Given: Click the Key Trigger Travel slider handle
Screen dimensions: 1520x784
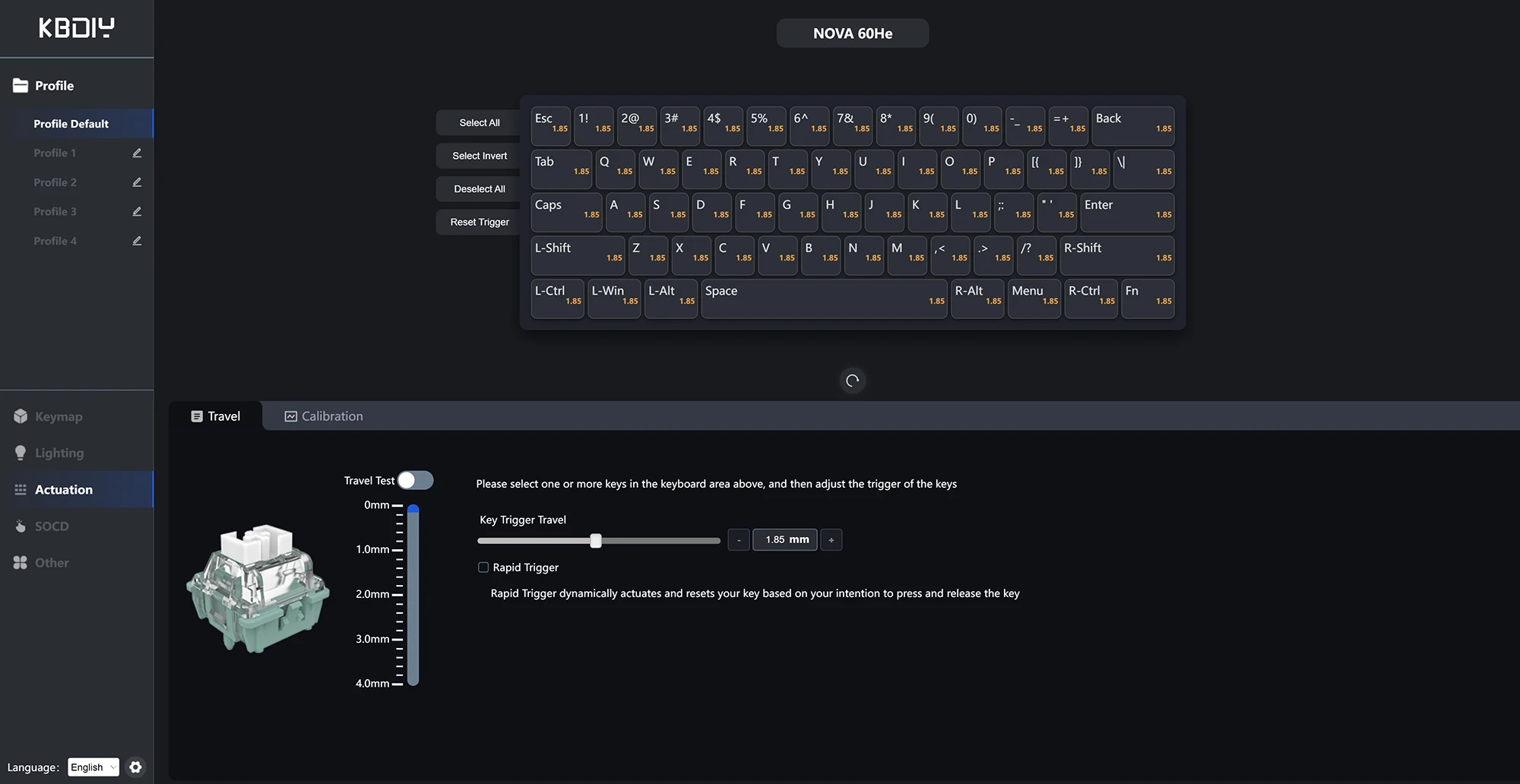Looking at the screenshot, I should pos(596,541).
